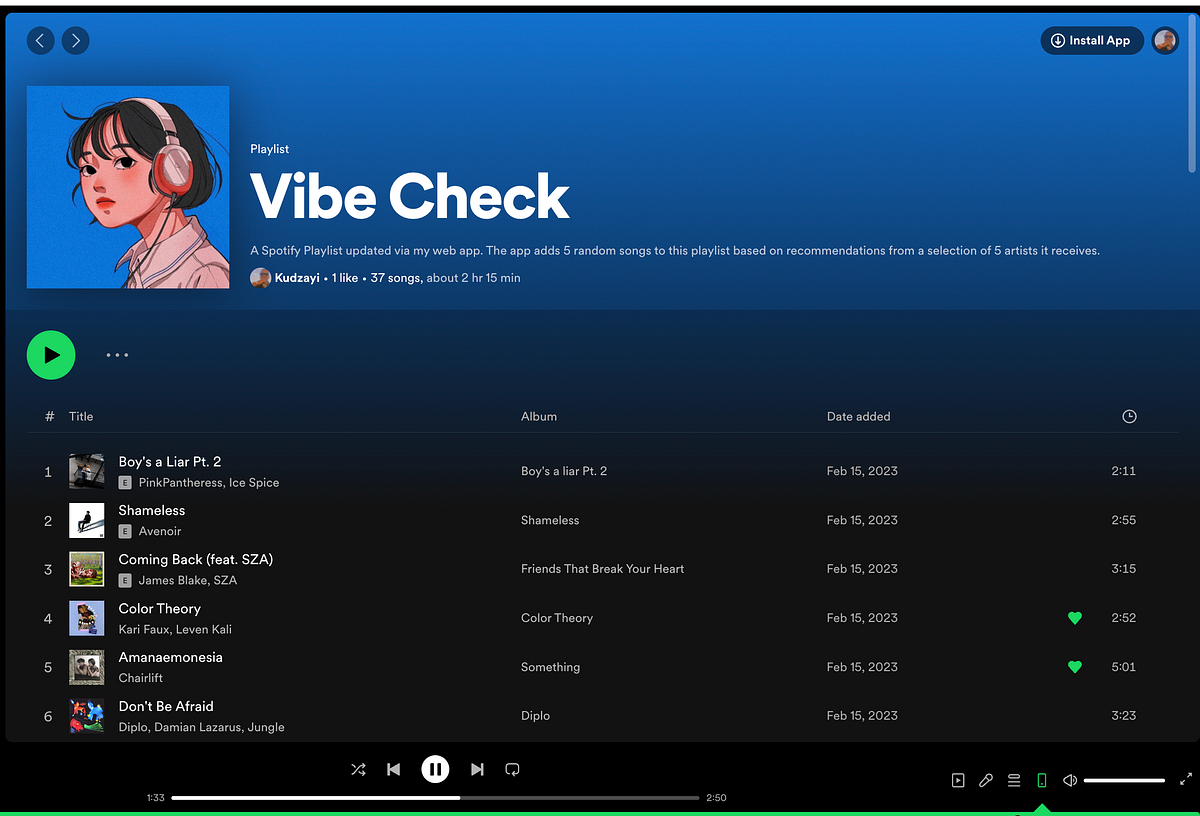The height and width of the screenshot is (816, 1200).
Task: Sort tracks by the duration clock icon
Action: 1129,416
